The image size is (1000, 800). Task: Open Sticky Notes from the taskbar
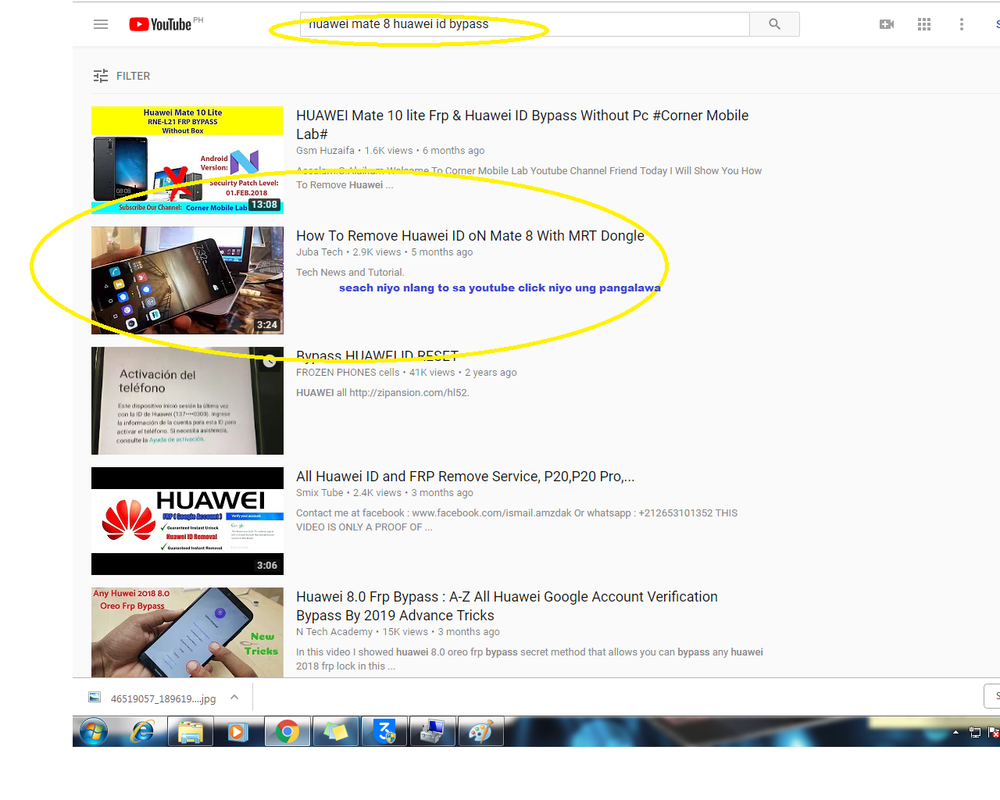336,731
